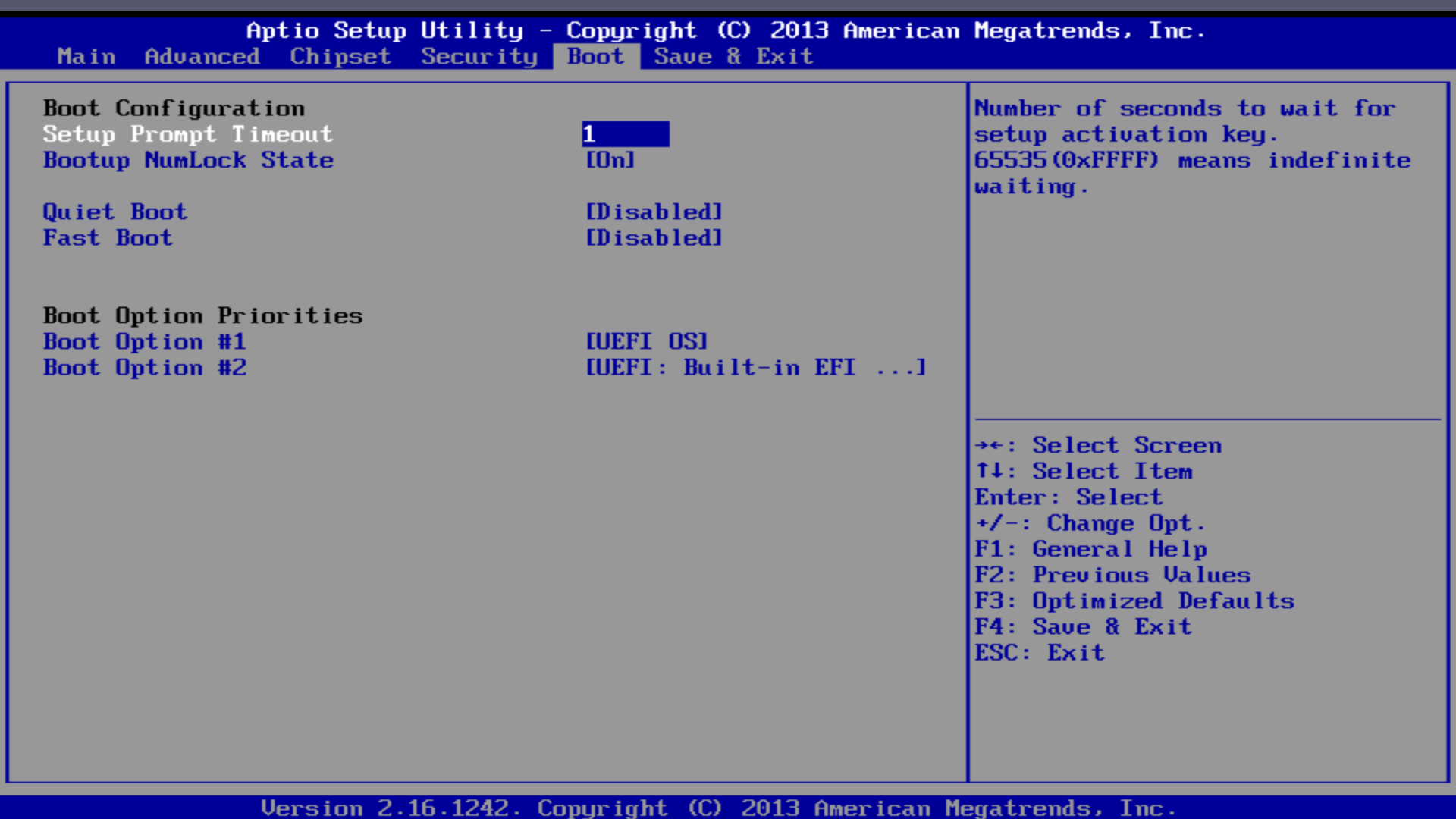Screen dimensions: 1456x819
Task: Toggle Fast Boot [Disabled] value
Action: coord(654,238)
